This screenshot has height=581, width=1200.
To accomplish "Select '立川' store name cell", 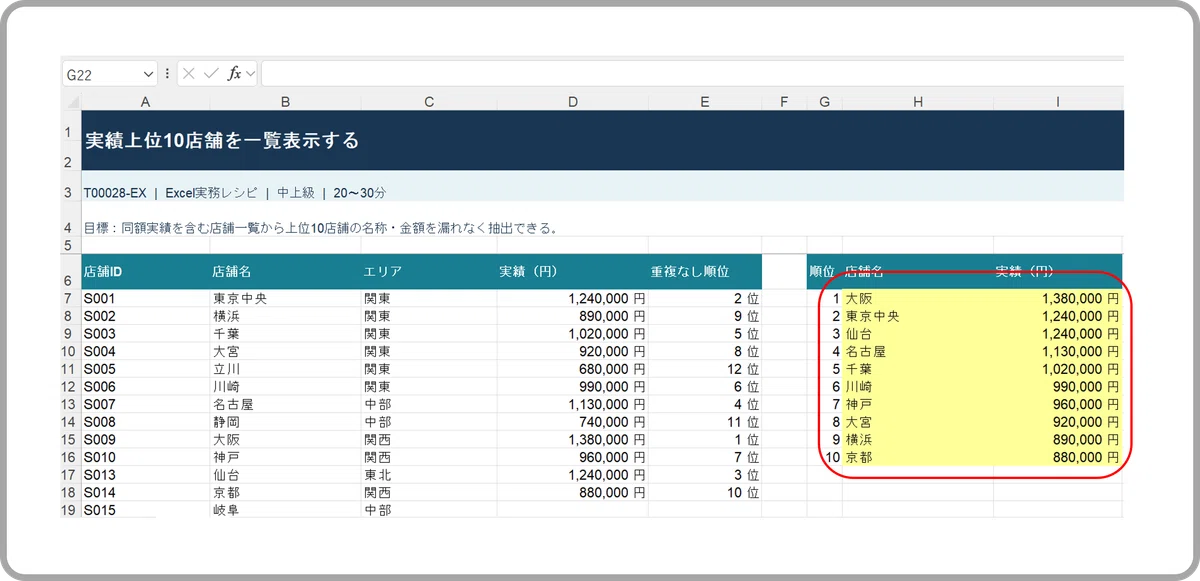I will click(x=285, y=369).
